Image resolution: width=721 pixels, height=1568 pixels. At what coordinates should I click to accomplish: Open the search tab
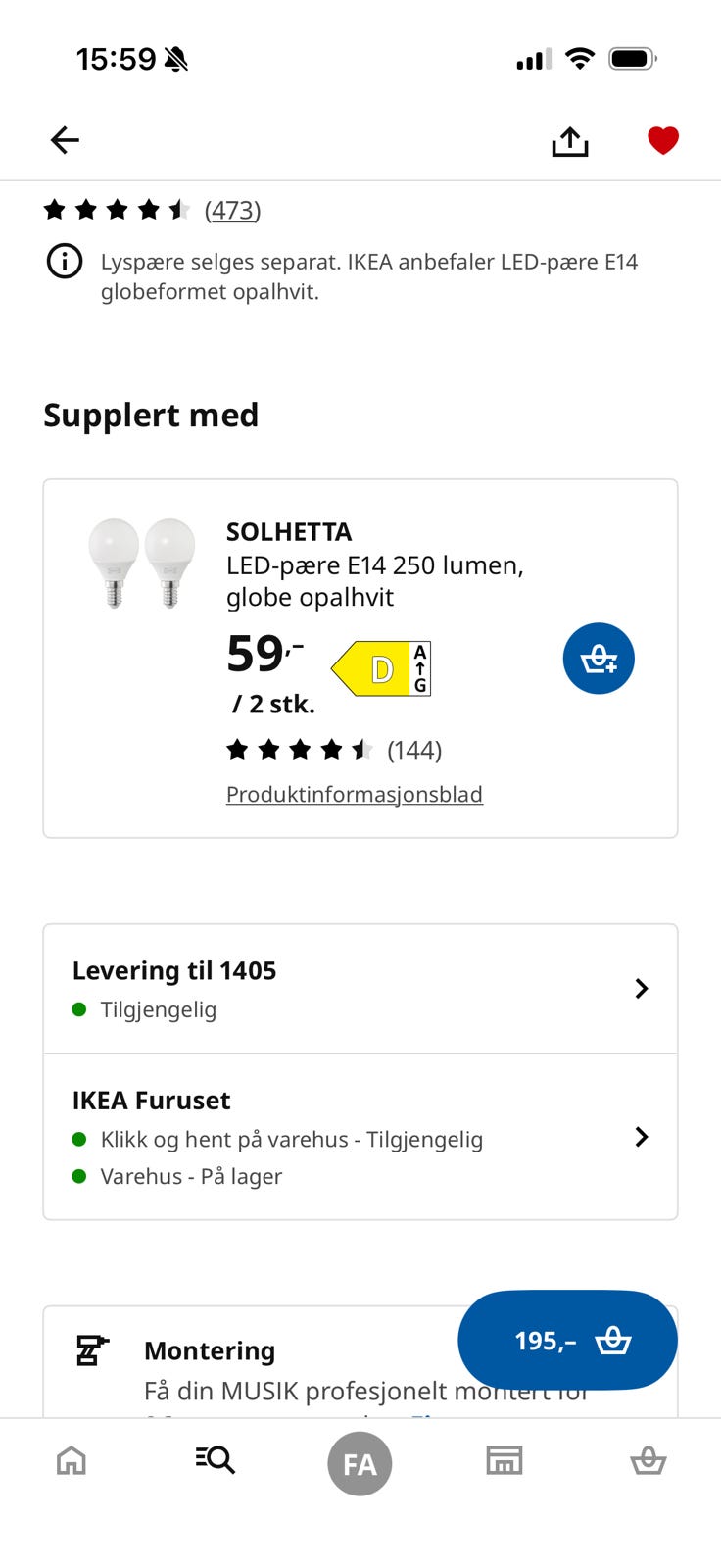pyautogui.click(x=216, y=1461)
